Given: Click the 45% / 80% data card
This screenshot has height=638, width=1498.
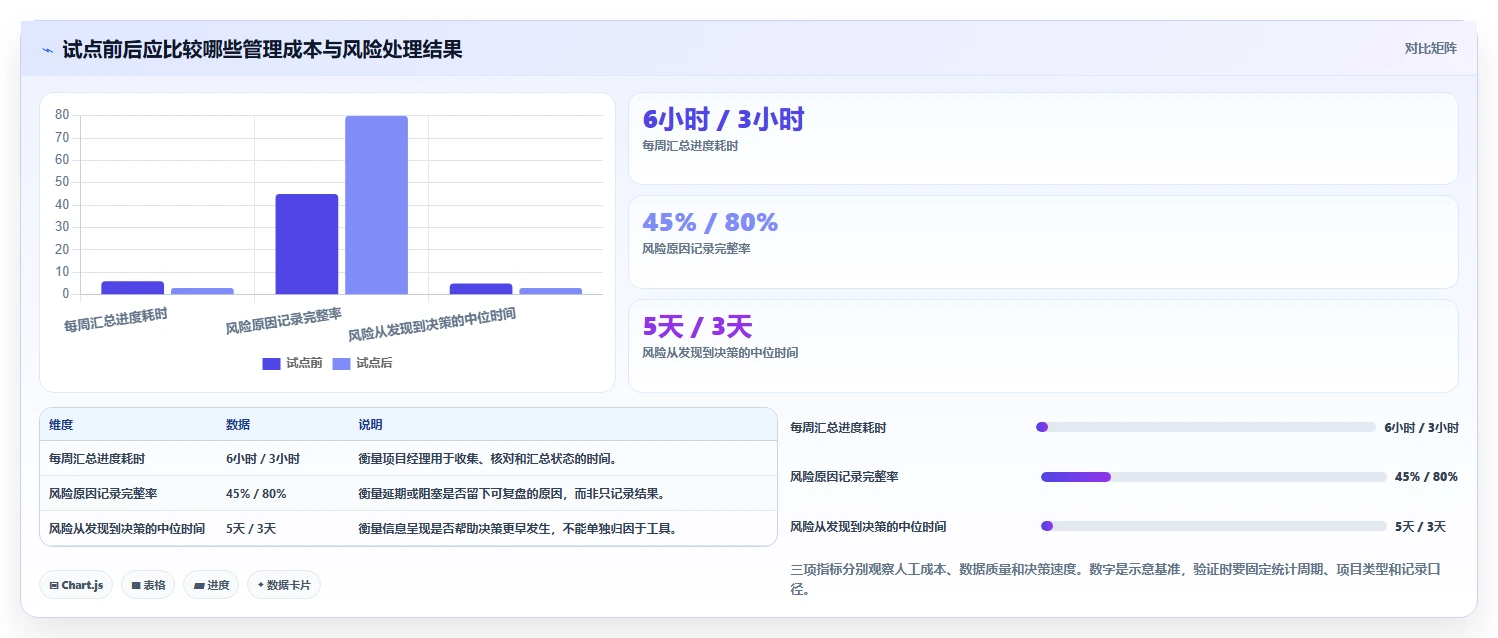Looking at the screenshot, I should 1043,242.
